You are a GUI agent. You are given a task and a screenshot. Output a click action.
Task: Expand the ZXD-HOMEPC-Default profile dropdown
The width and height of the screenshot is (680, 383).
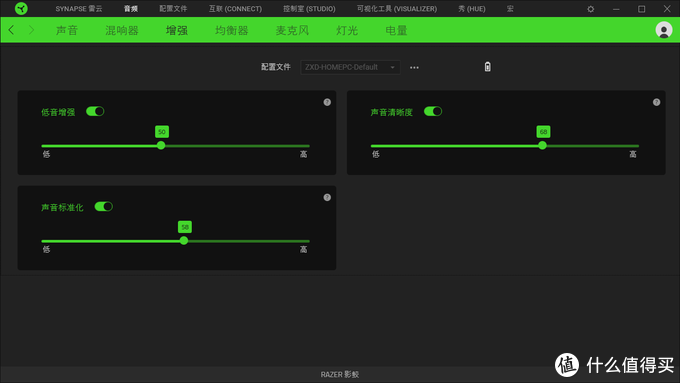[350, 67]
